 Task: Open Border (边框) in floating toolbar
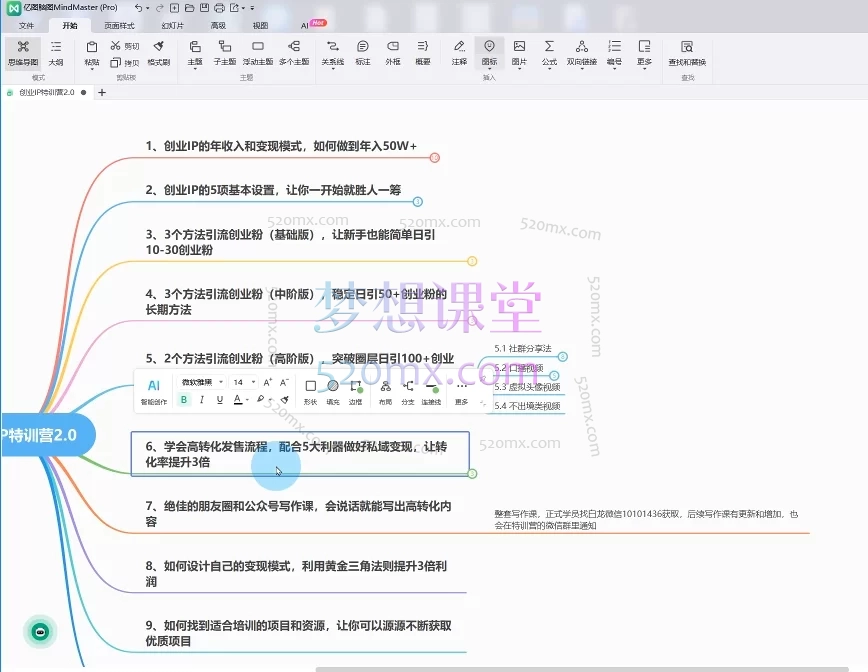355,391
